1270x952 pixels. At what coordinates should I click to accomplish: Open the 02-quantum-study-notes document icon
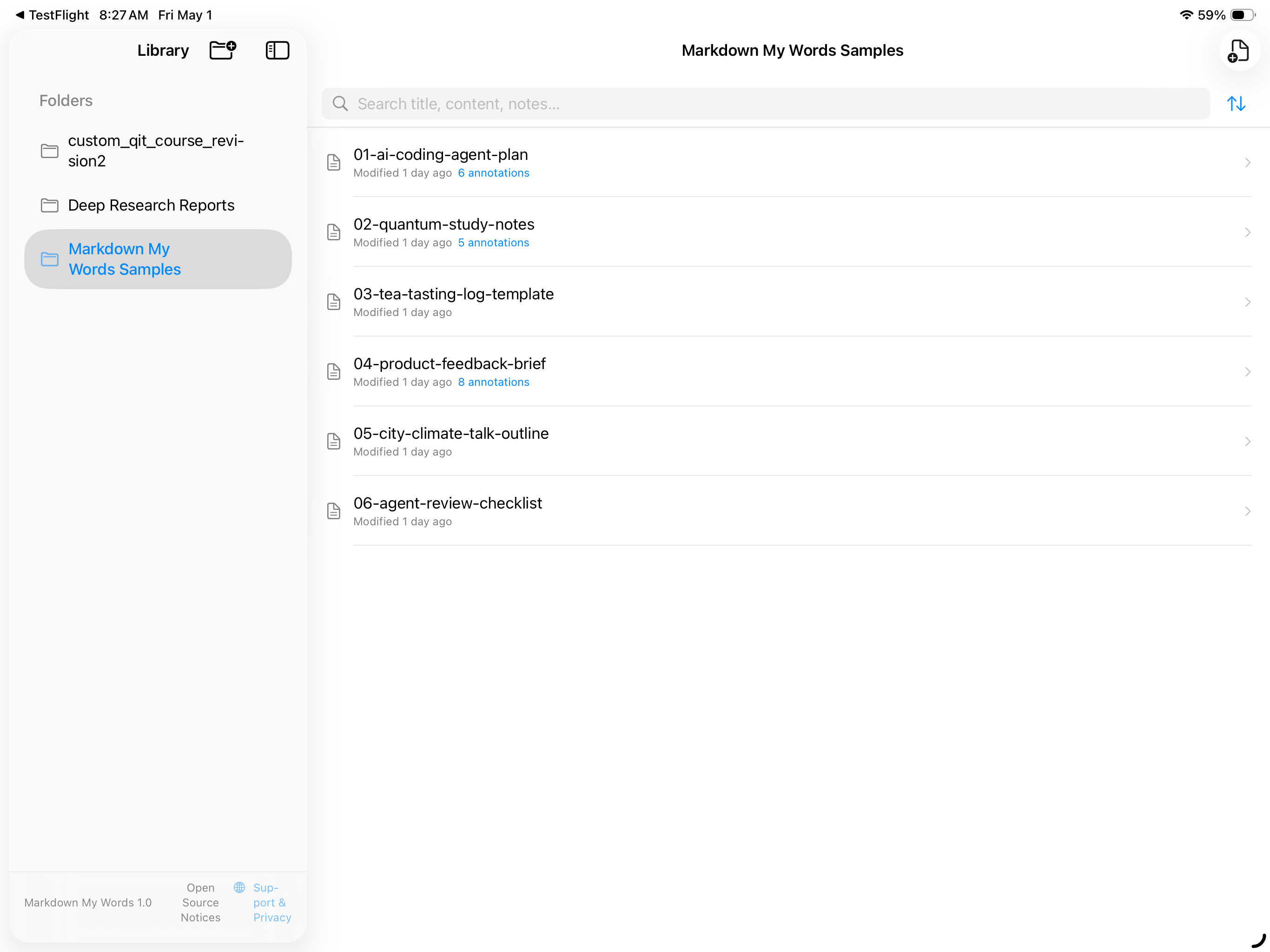334,232
